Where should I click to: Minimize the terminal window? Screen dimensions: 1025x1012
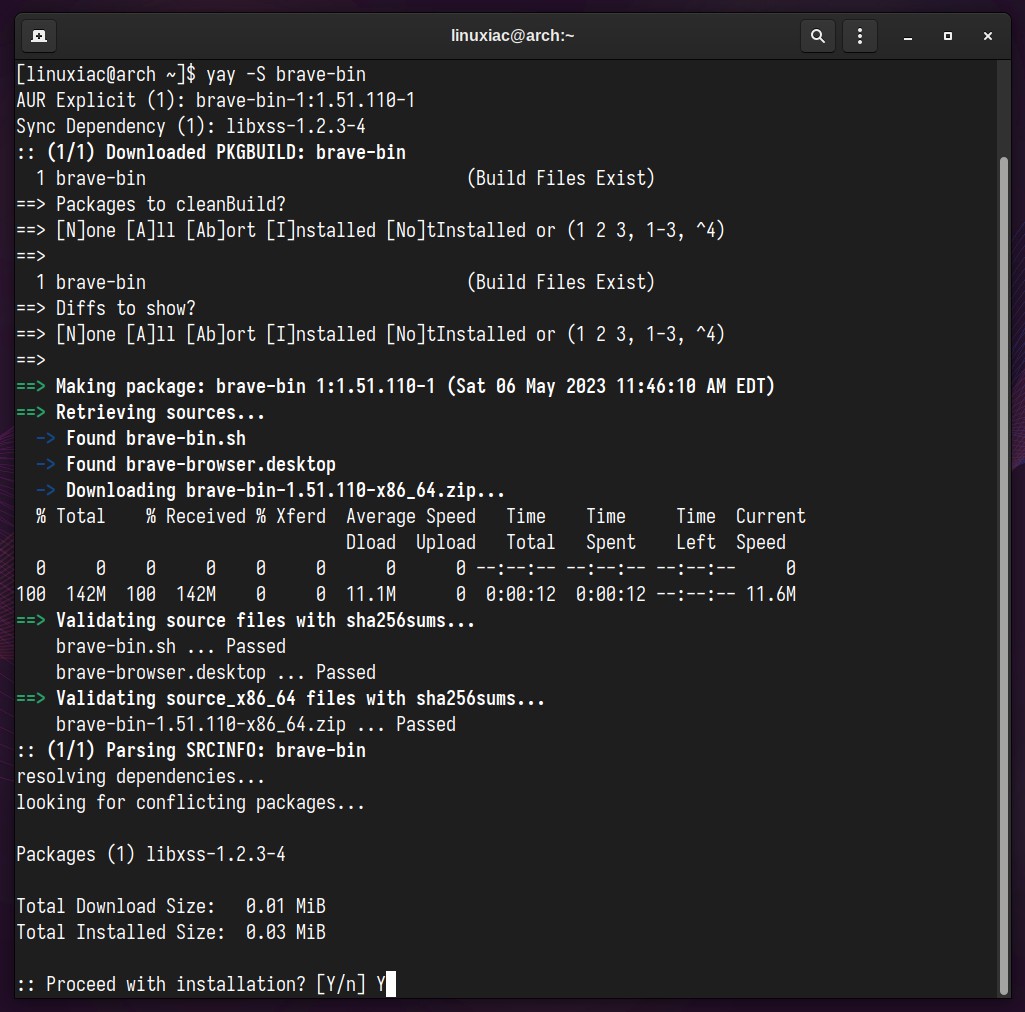(907, 37)
